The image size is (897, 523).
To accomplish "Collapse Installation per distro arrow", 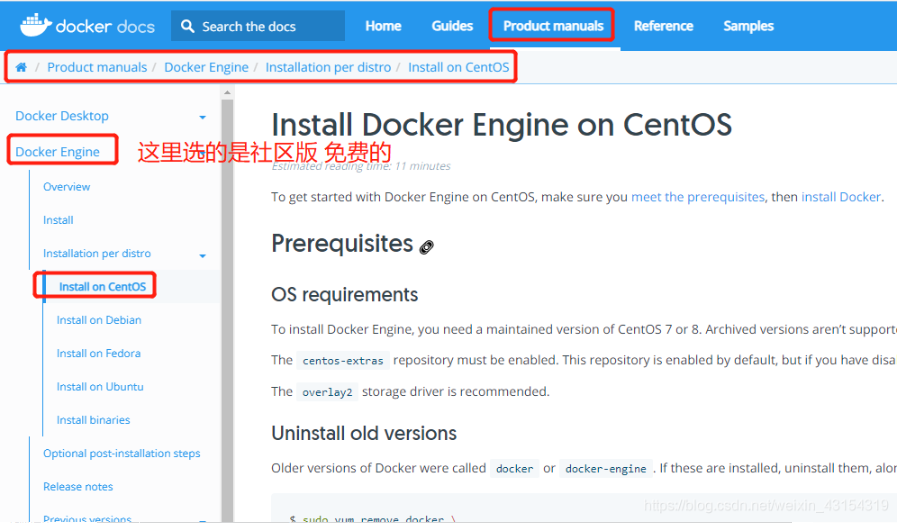I will click(x=203, y=256).
